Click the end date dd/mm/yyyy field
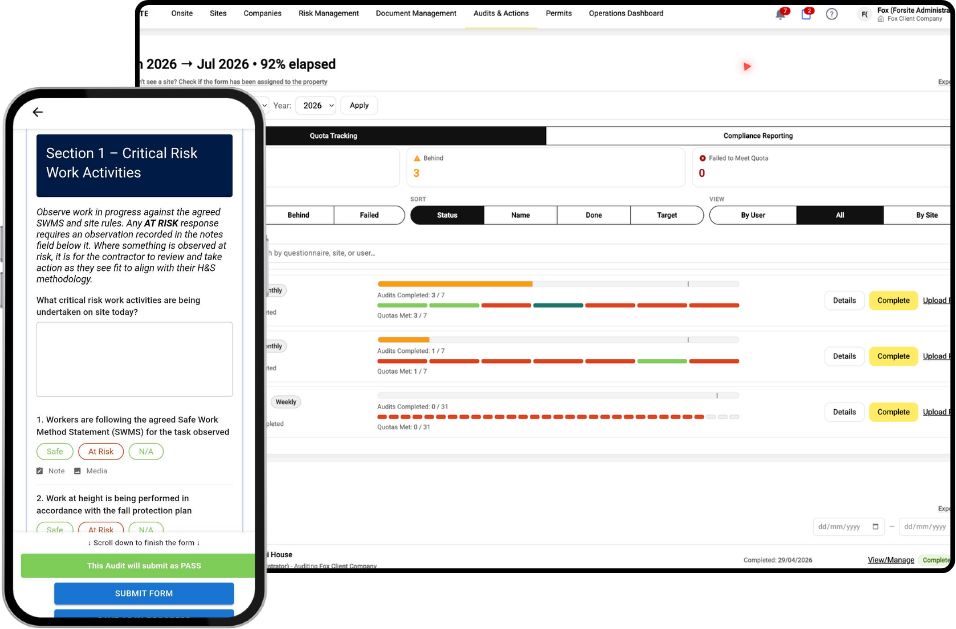This screenshot has width=956, height=629. click(x=924, y=527)
